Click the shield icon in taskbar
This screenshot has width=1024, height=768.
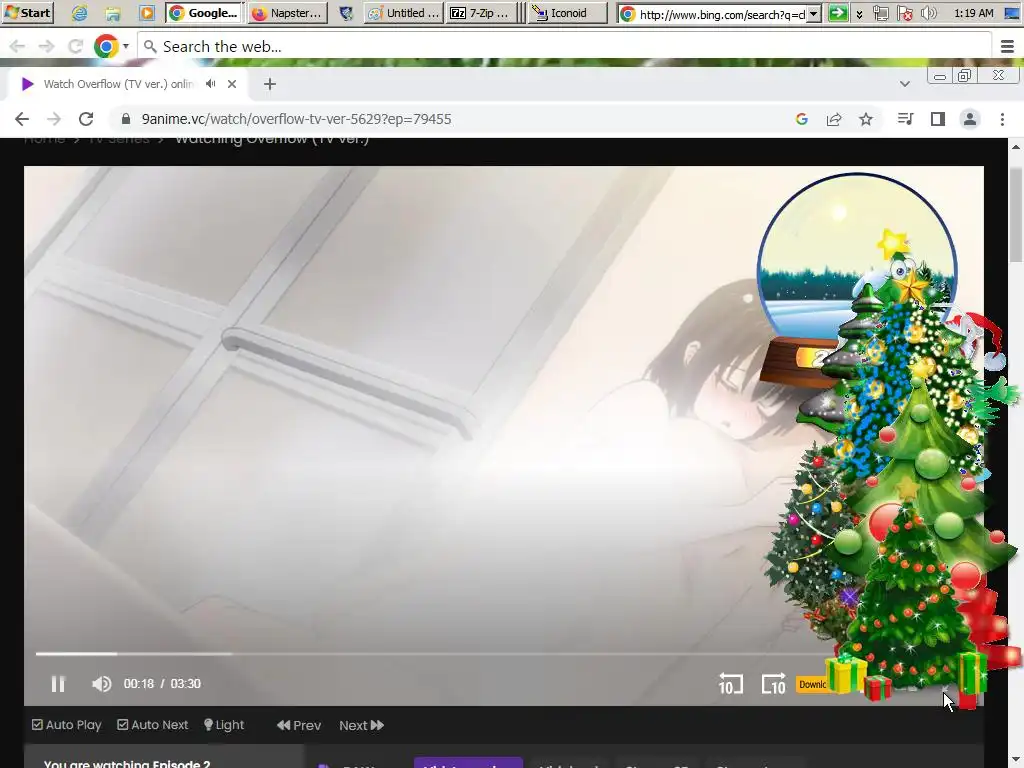[346, 13]
